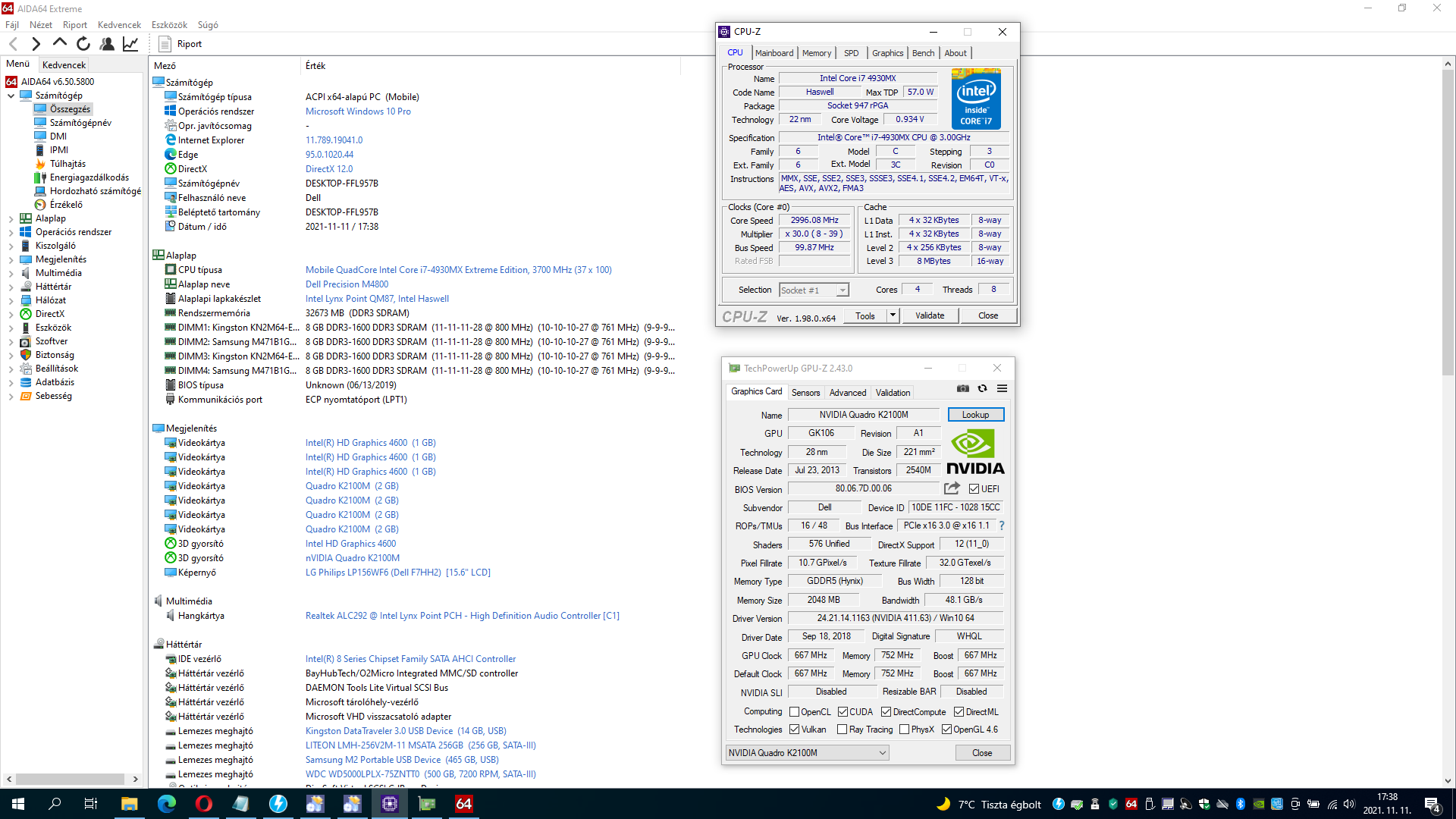Switch to the Sensors tab in GPU-Z
Image resolution: width=1456 pixels, height=819 pixels.
(x=805, y=393)
